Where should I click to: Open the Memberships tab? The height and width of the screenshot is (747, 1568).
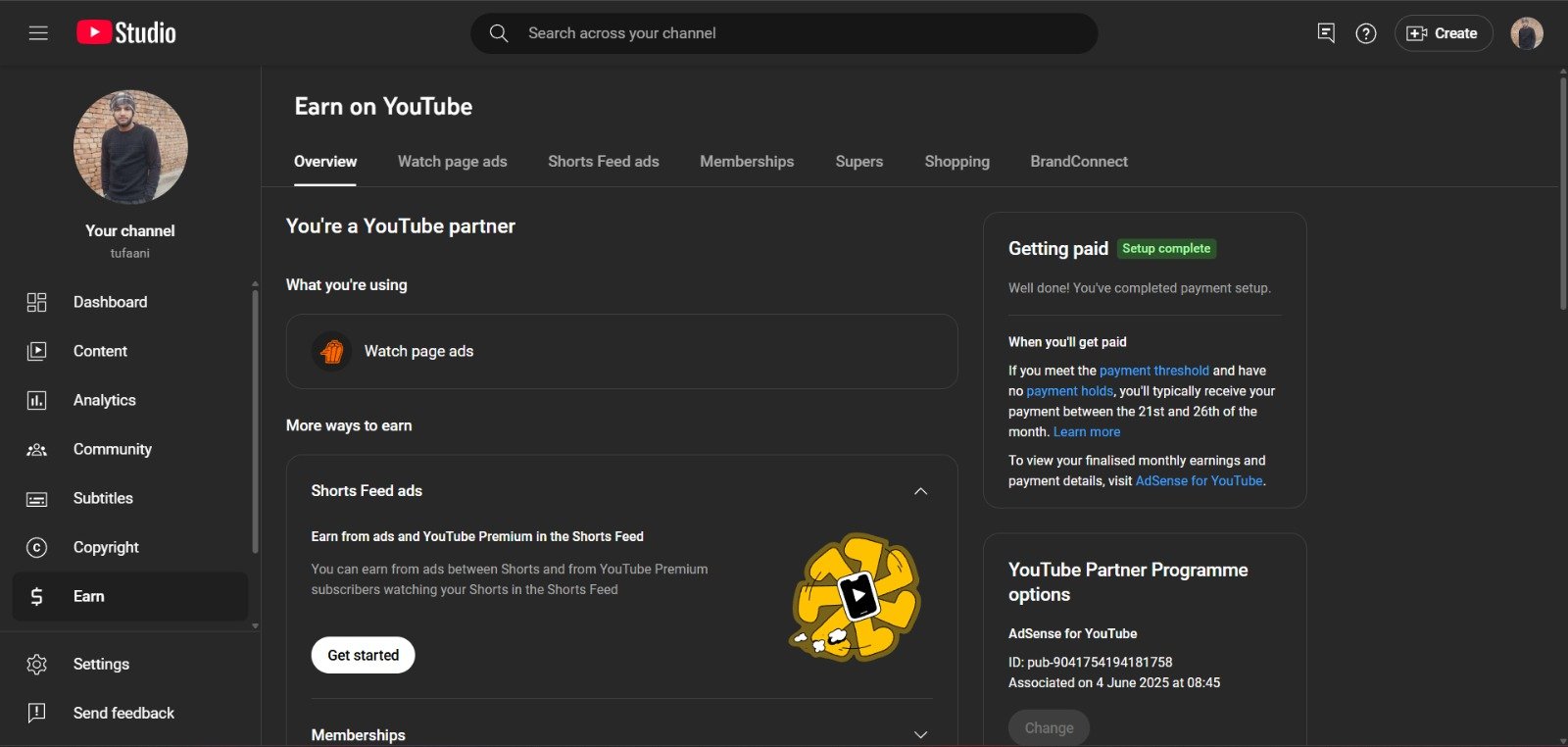click(747, 162)
